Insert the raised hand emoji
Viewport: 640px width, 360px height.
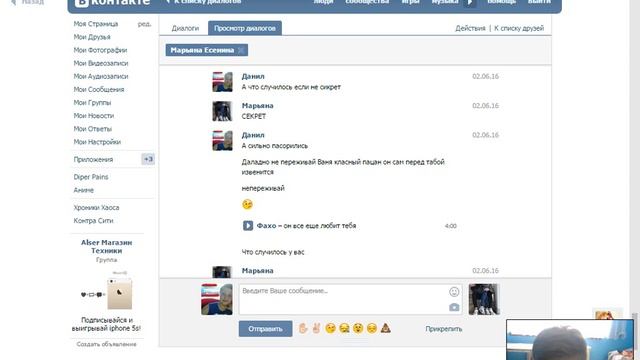coord(302,328)
